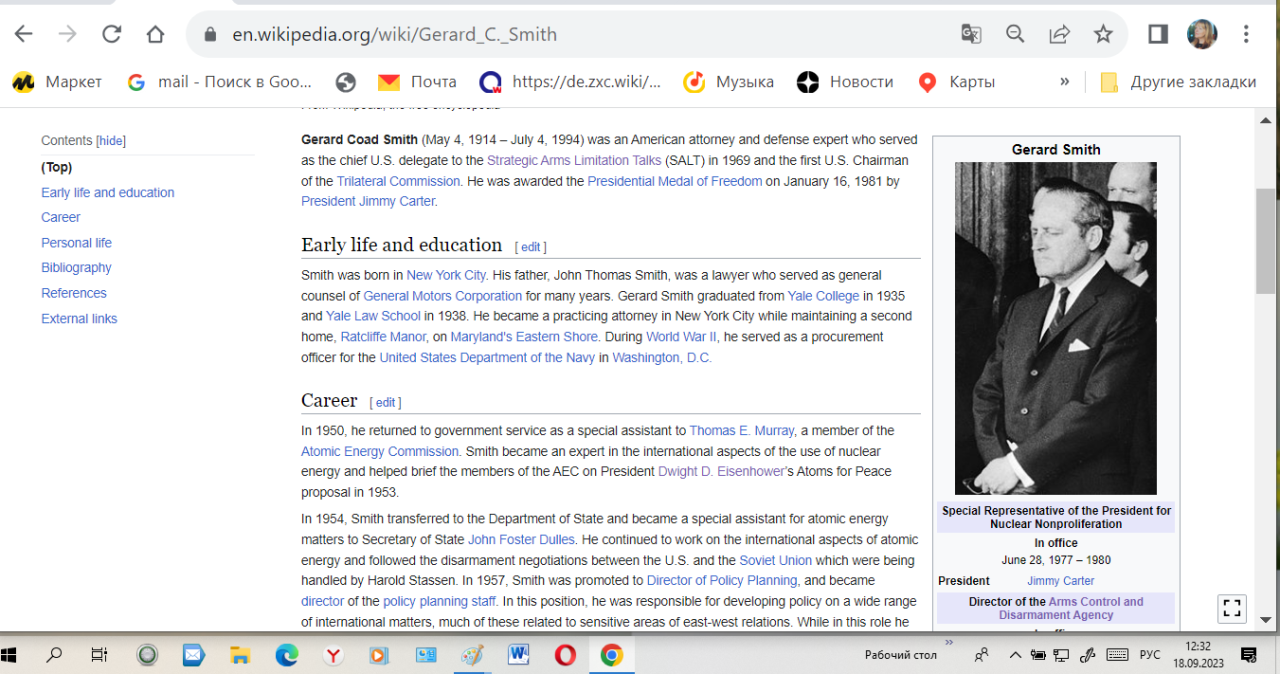Screen dimensions: 1280x674
Task: Jump to (Top) in Contents
Action: click(x=57, y=167)
